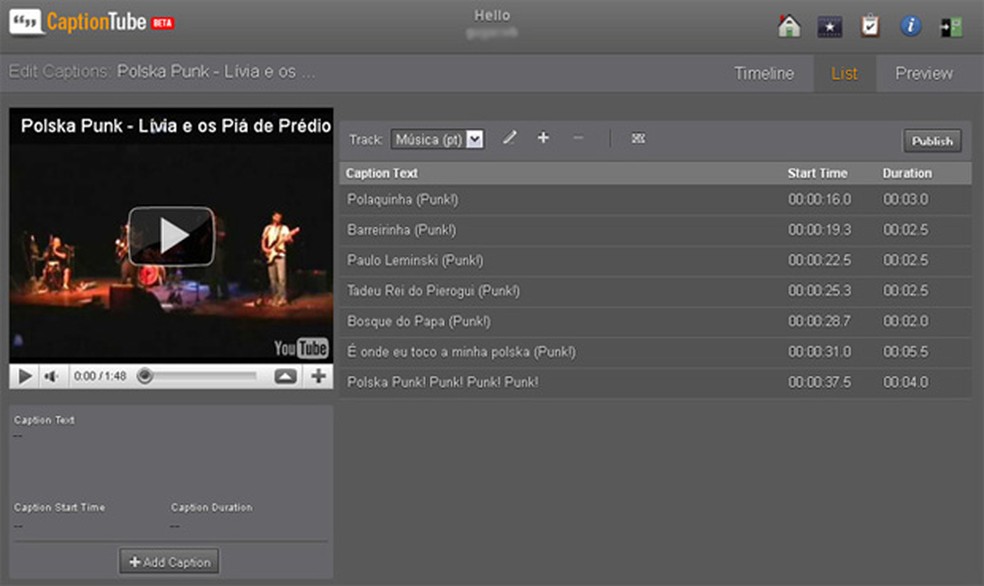Click start time 00:00:28.7
The image size is (984, 586).
820,321
